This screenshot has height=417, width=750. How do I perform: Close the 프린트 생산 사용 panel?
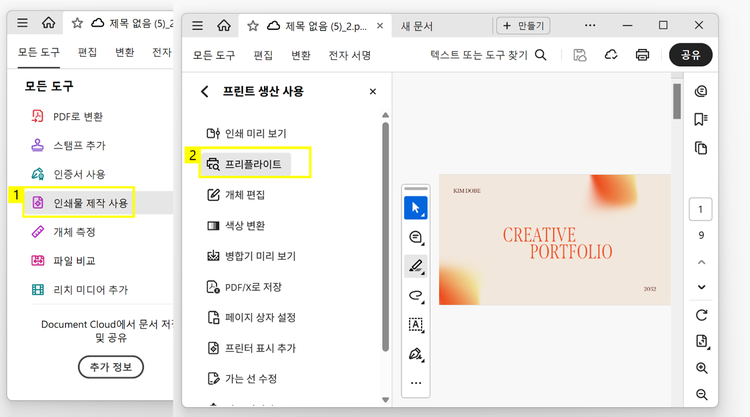tap(373, 91)
